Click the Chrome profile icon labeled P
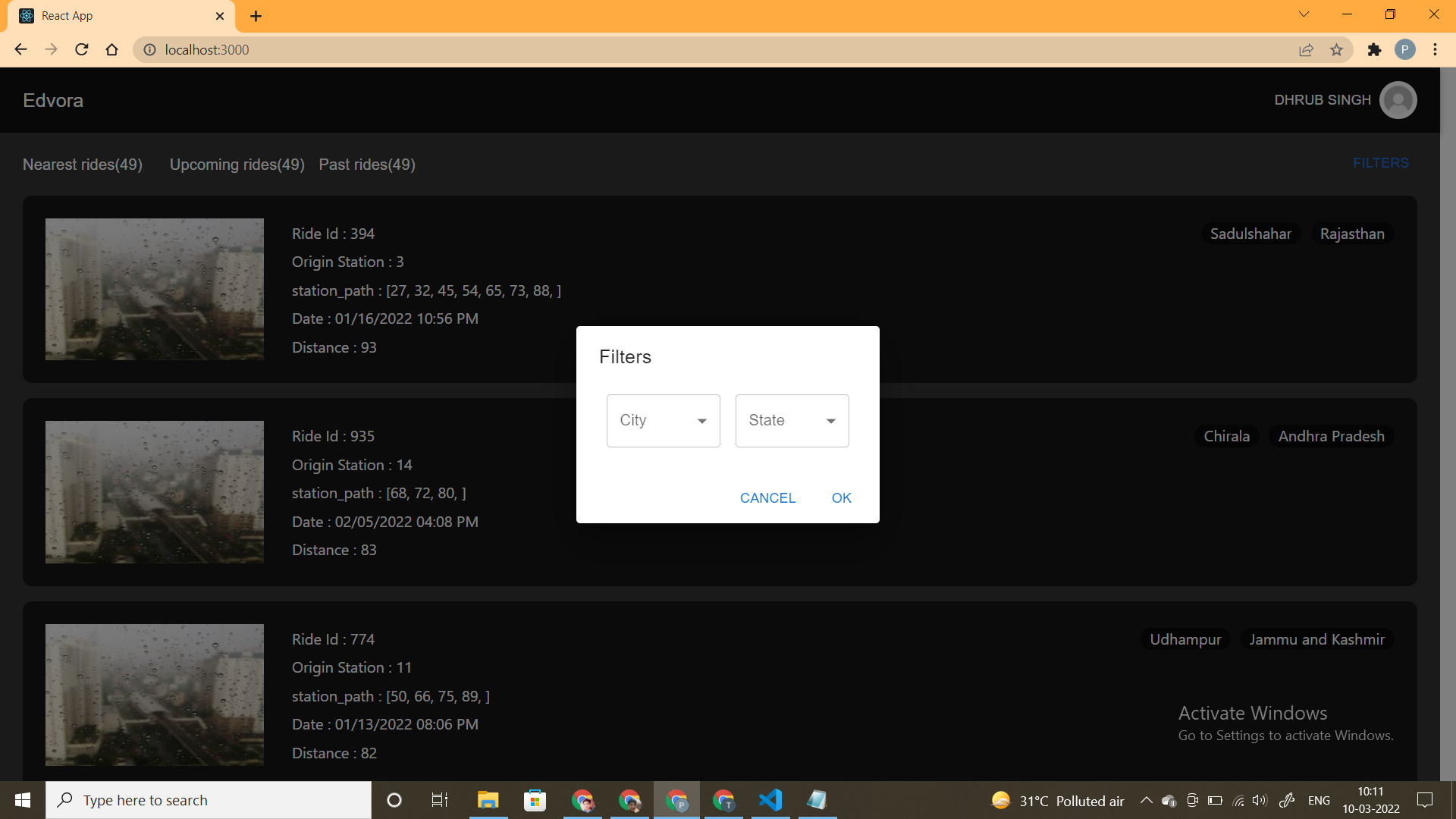Image resolution: width=1456 pixels, height=819 pixels. [1406, 49]
